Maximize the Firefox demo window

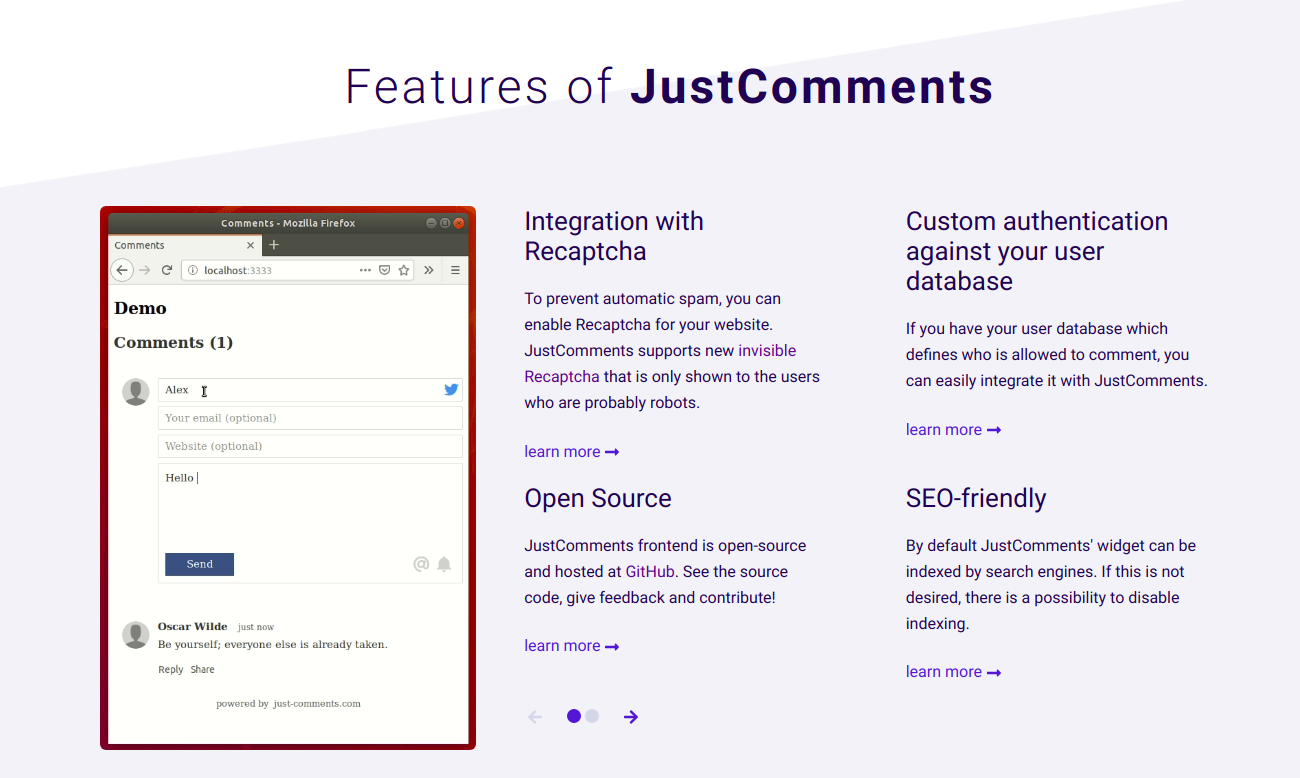pos(445,223)
